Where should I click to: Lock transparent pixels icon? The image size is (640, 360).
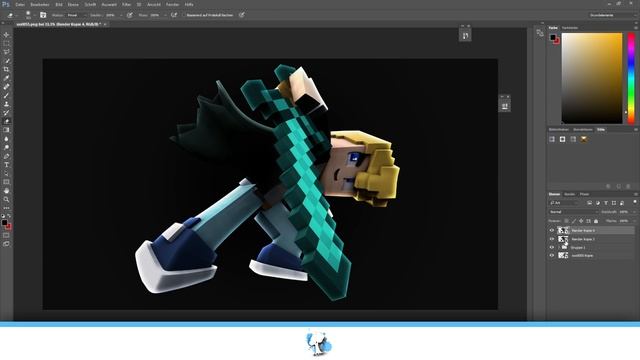click(566, 221)
